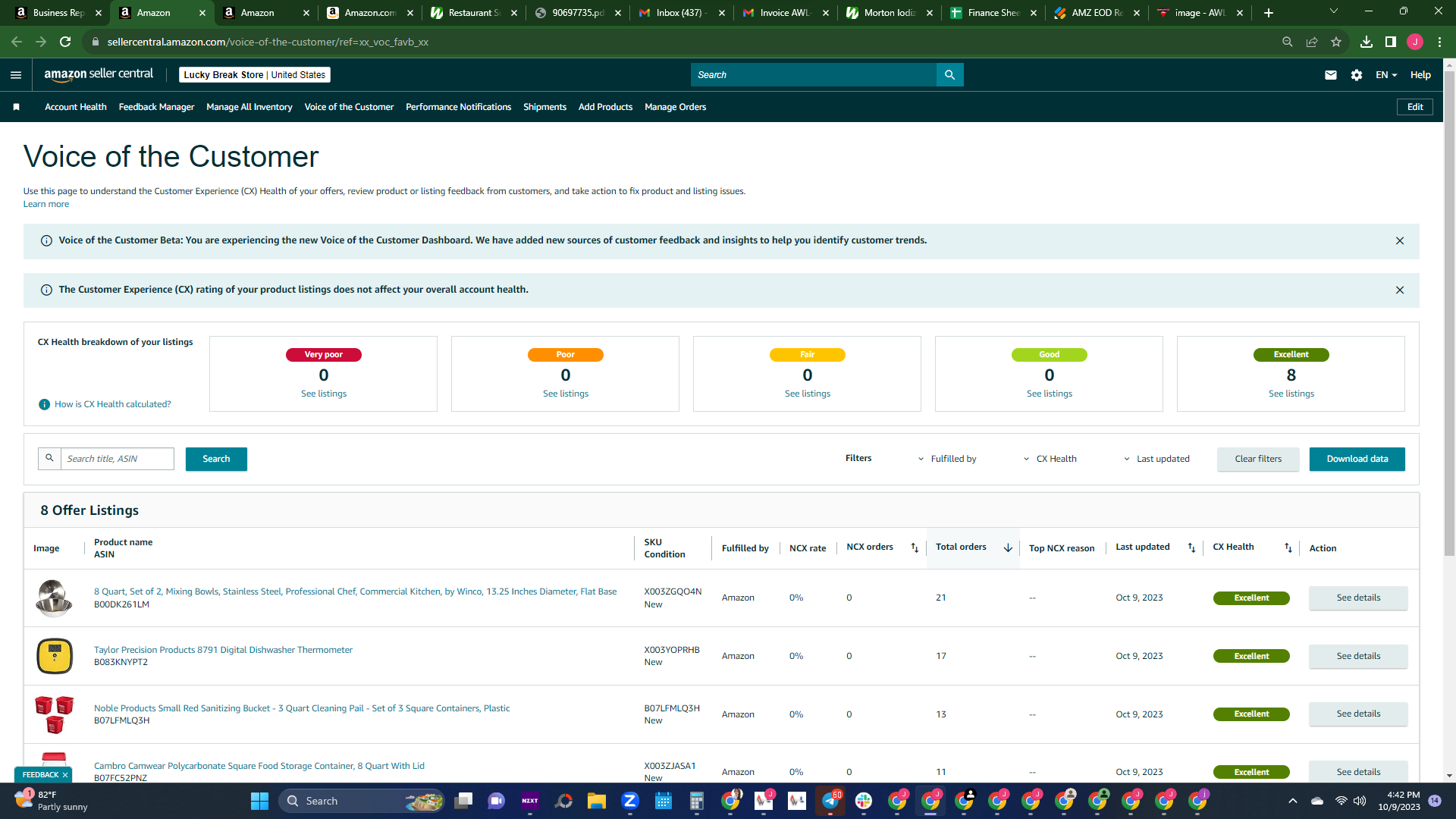The image size is (1456, 819).
Task: Click the dishwasher thermometer product thumbnail
Action: point(55,656)
